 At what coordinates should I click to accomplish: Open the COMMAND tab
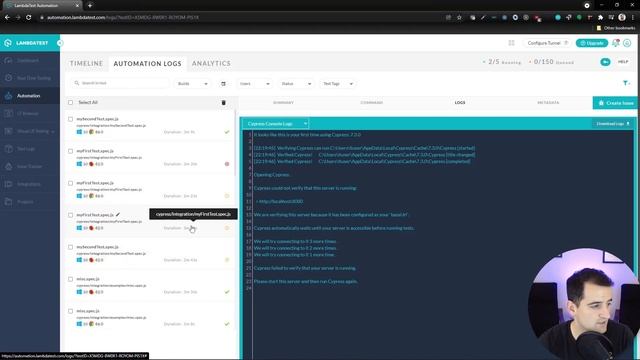point(371,102)
